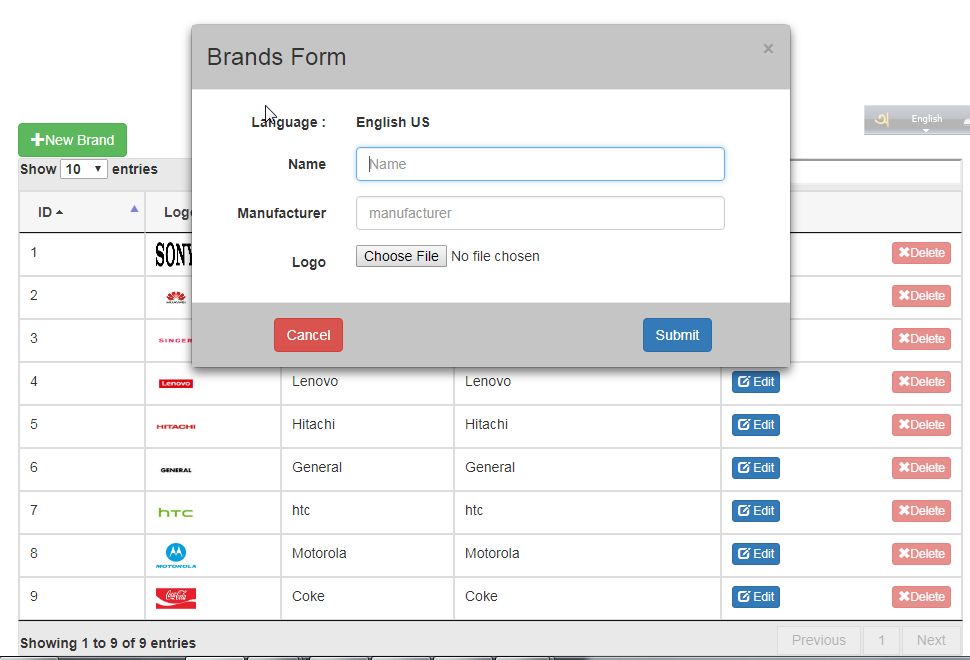Delete the Sony brand row

[921, 253]
